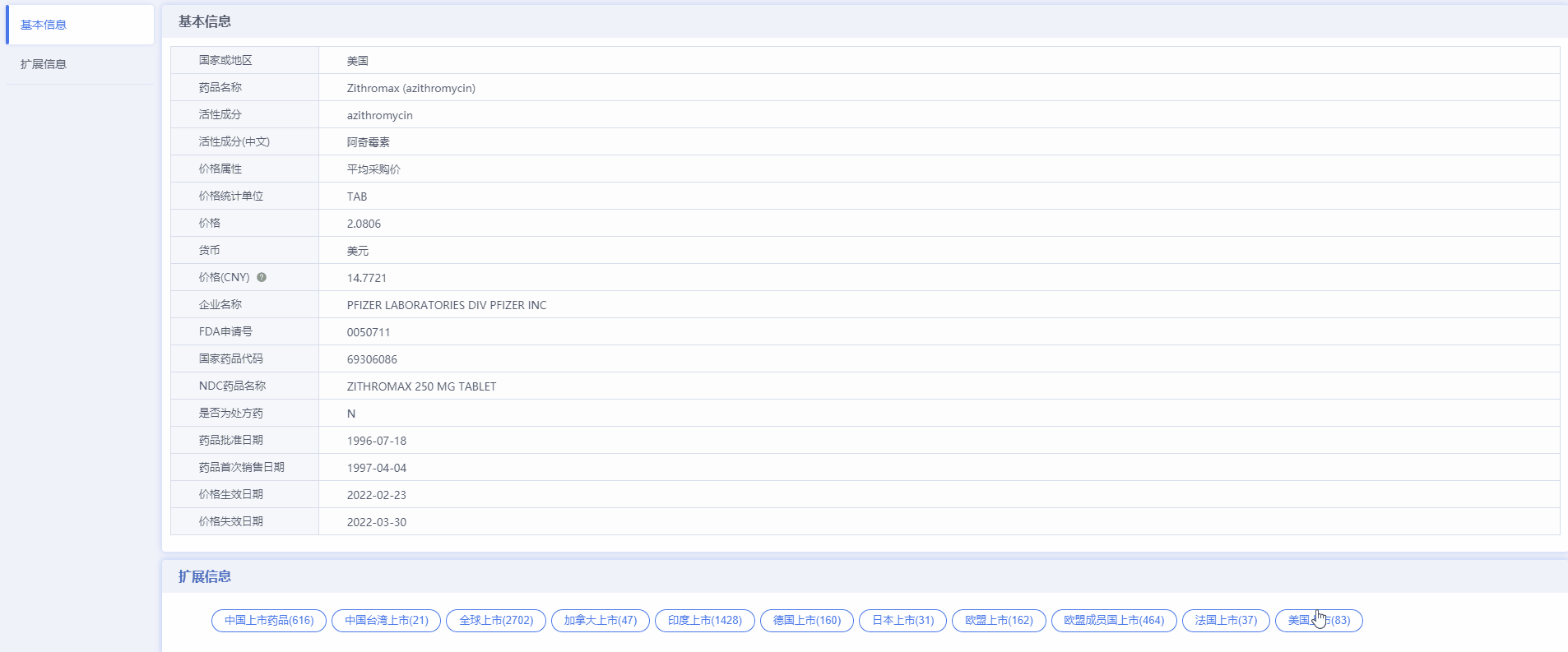Select the 中国台湾上市(21) tag
Viewport: 1568px width, 652px height.
click(387, 621)
